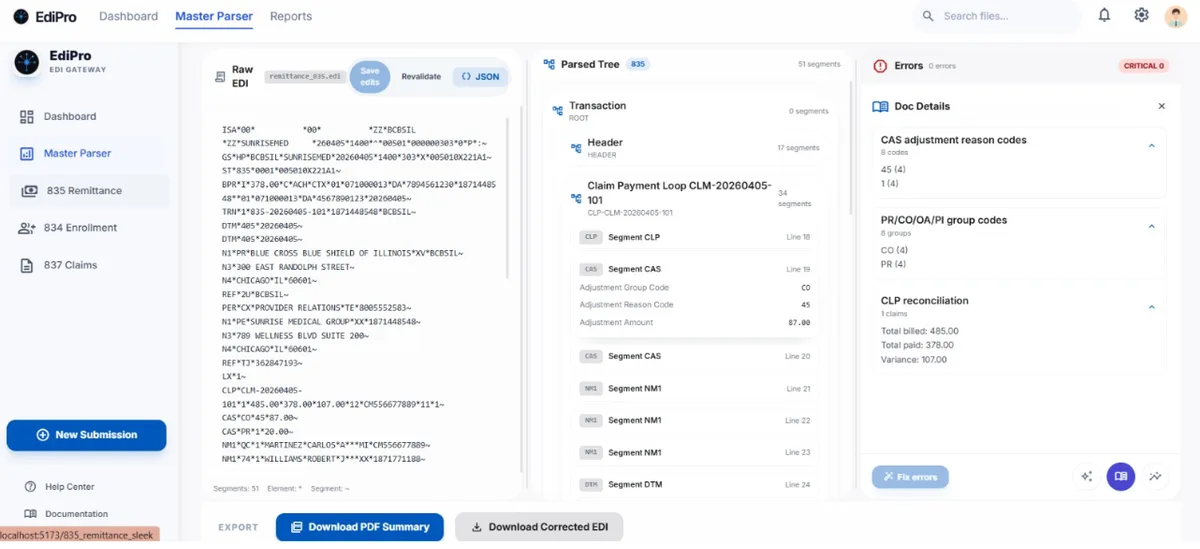Click the BPR*I*378.00 line in Raw EDI
The image size is (1200, 549).
(359, 184)
